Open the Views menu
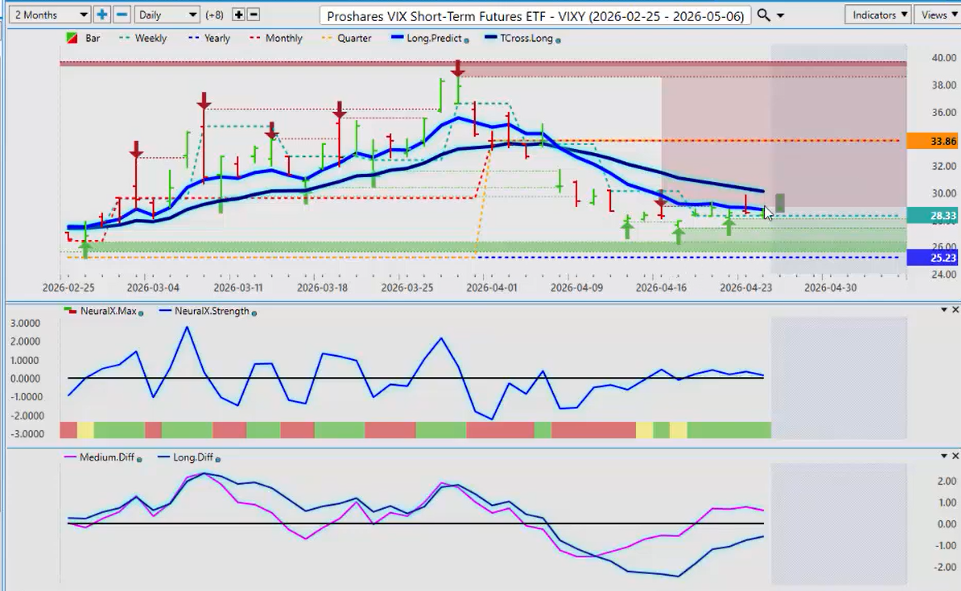This screenshot has height=591, width=961. [938, 15]
